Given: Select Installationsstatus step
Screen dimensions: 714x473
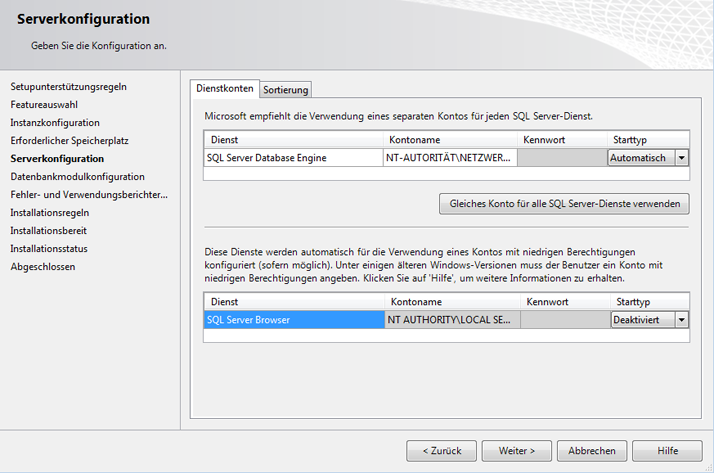Looking at the screenshot, I should [x=49, y=249].
